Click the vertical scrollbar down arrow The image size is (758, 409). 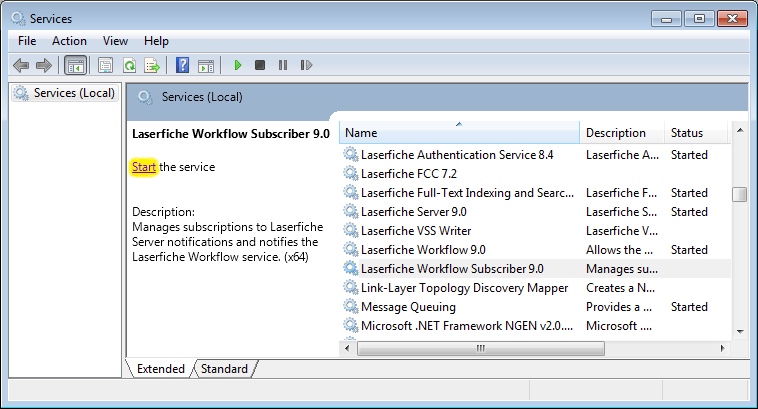740,331
